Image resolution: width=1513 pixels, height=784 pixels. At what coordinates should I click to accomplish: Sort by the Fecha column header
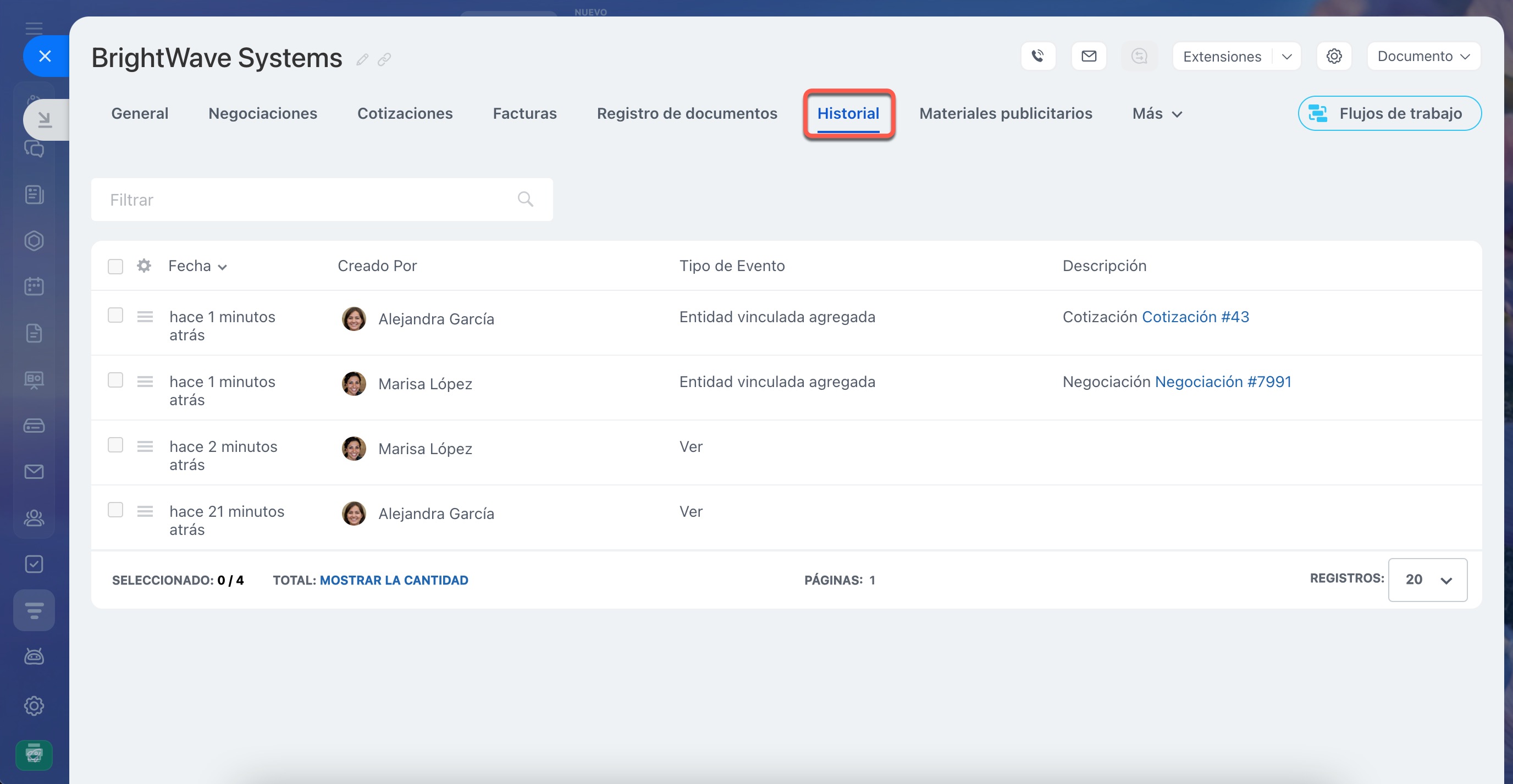(197, 266)
